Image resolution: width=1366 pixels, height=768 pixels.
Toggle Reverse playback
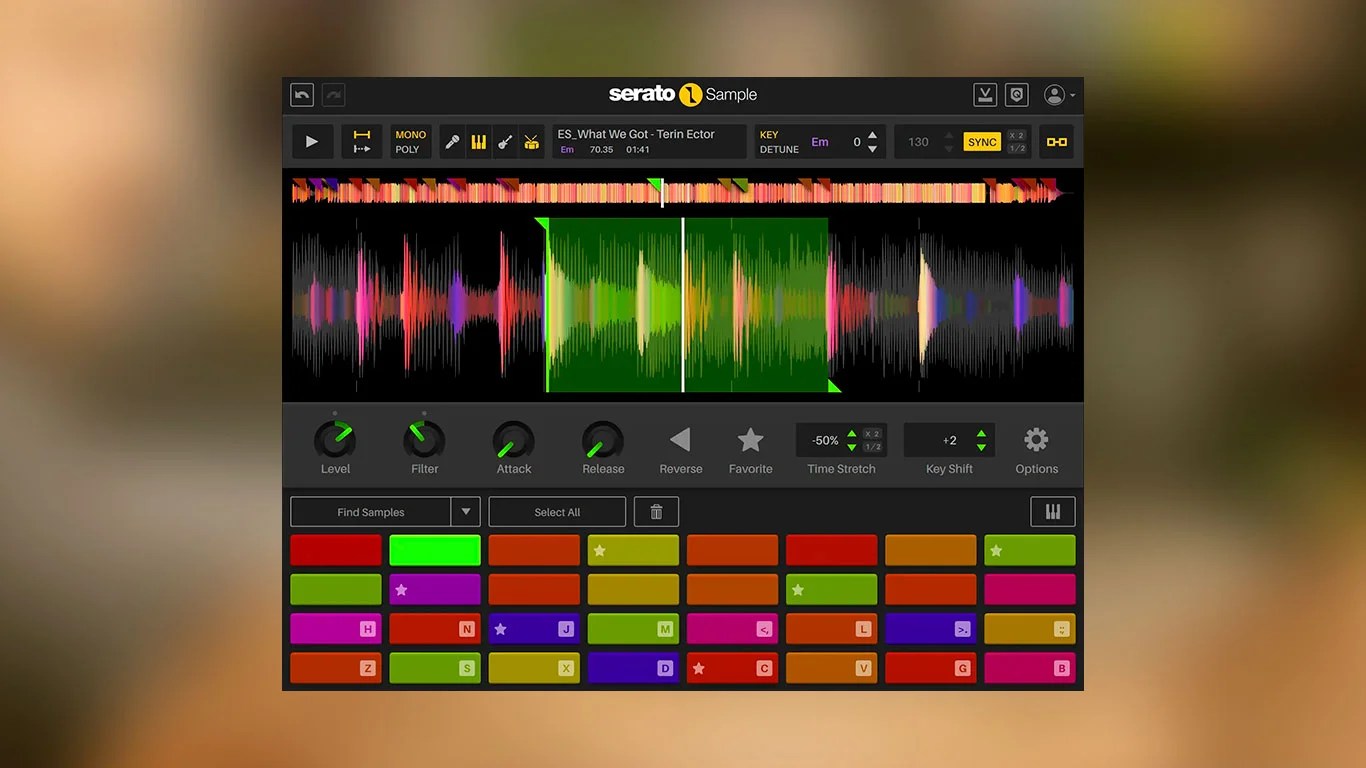tap(680, 440)
